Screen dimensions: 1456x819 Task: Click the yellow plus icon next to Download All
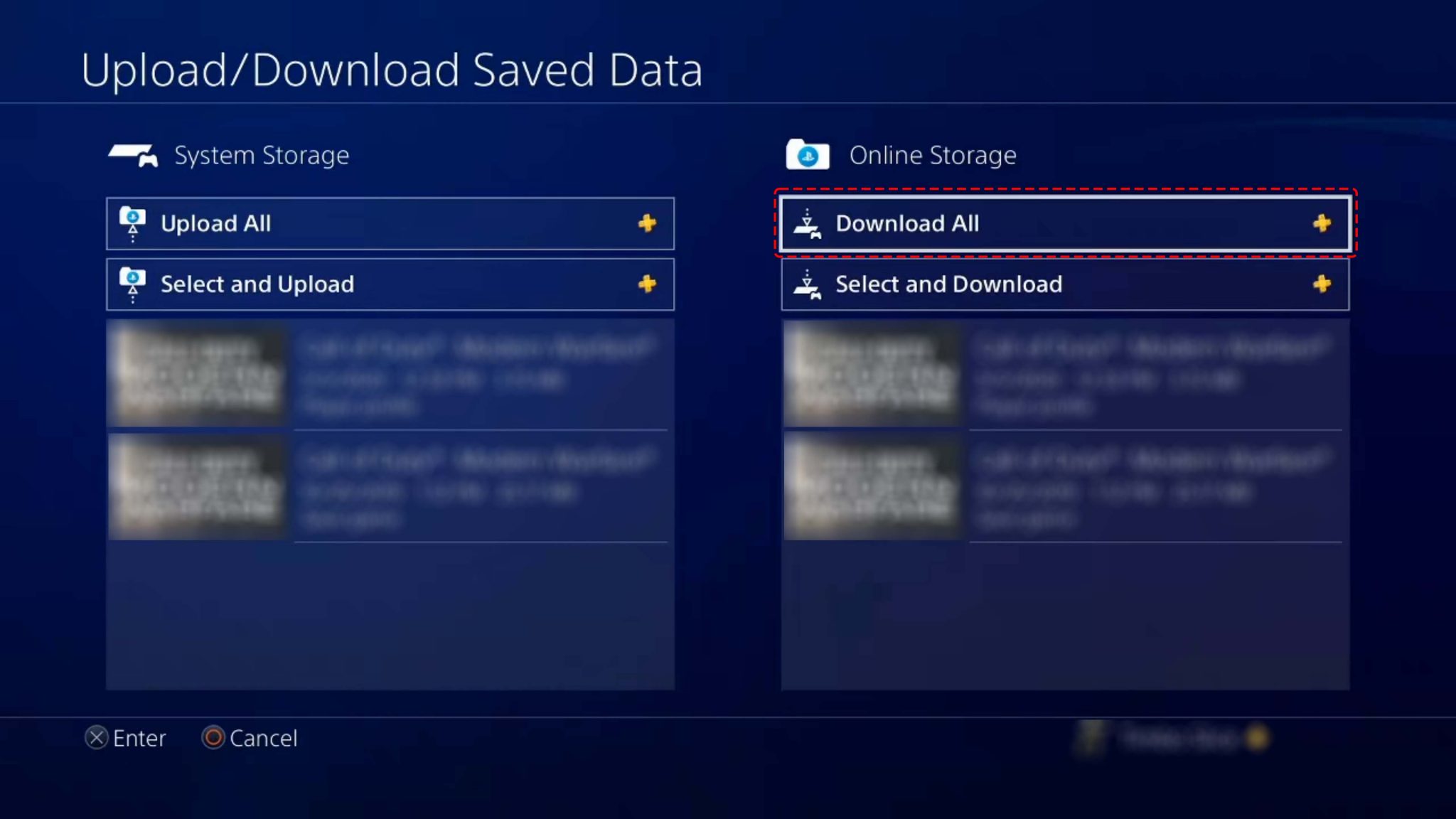pos(1322,223)
